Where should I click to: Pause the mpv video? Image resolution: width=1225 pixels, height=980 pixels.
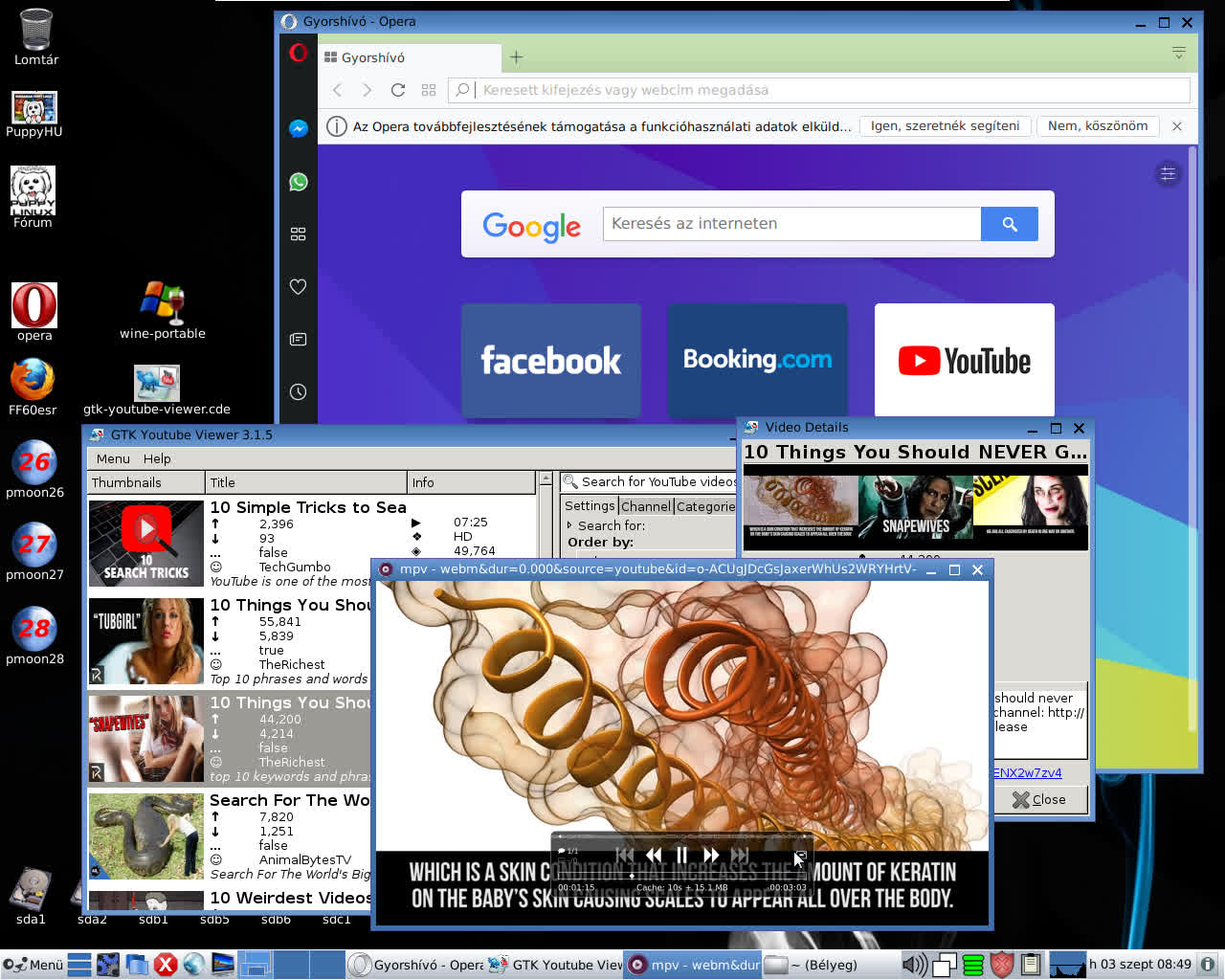click(681, 855)
